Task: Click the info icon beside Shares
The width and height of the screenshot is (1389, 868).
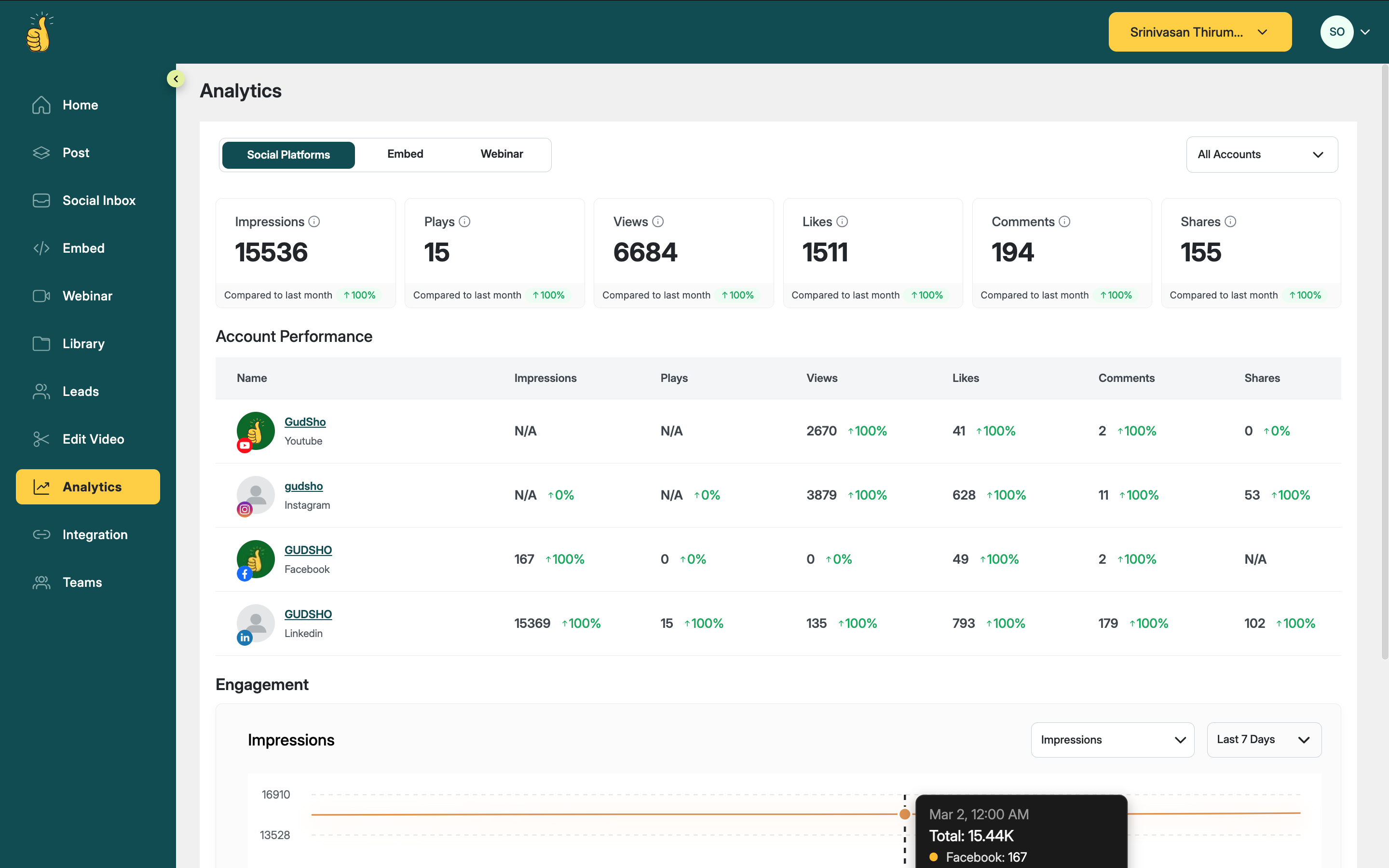Action: 1230,222
